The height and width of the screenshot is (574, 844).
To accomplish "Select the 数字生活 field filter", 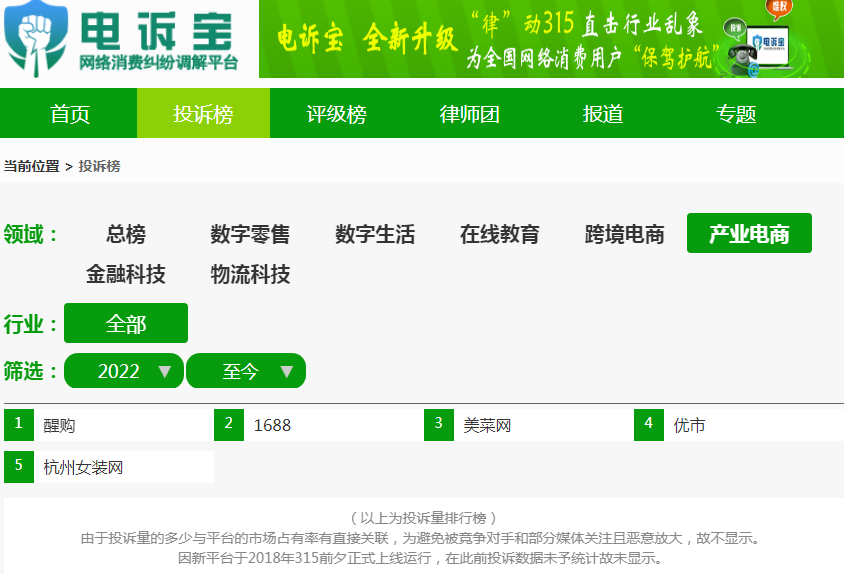I will click(x=375, y=234).
